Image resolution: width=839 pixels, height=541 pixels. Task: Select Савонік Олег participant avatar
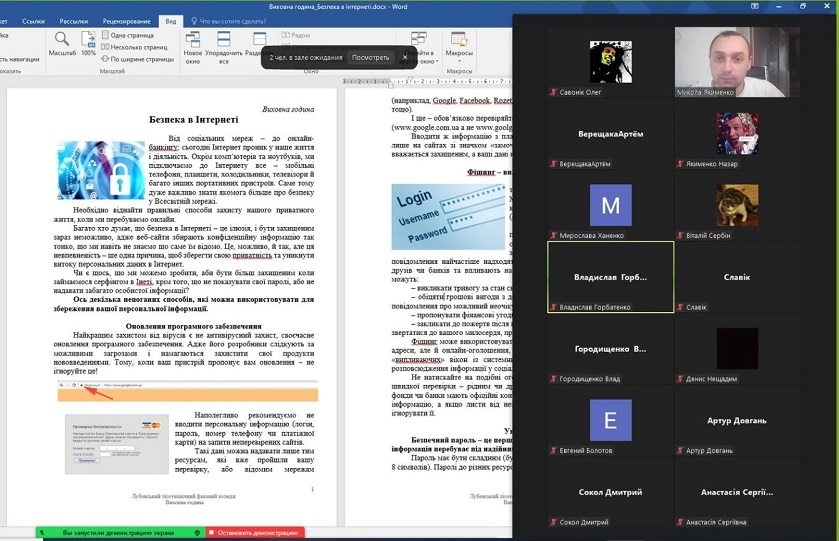pyautogui.click(x=611, y=62)
